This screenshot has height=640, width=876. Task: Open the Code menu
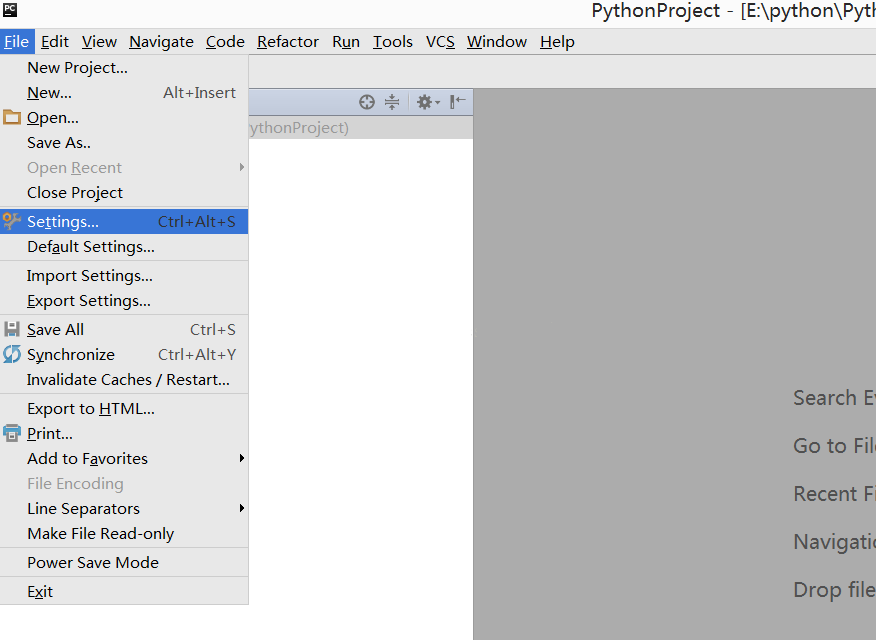click(x=225, y=42)
